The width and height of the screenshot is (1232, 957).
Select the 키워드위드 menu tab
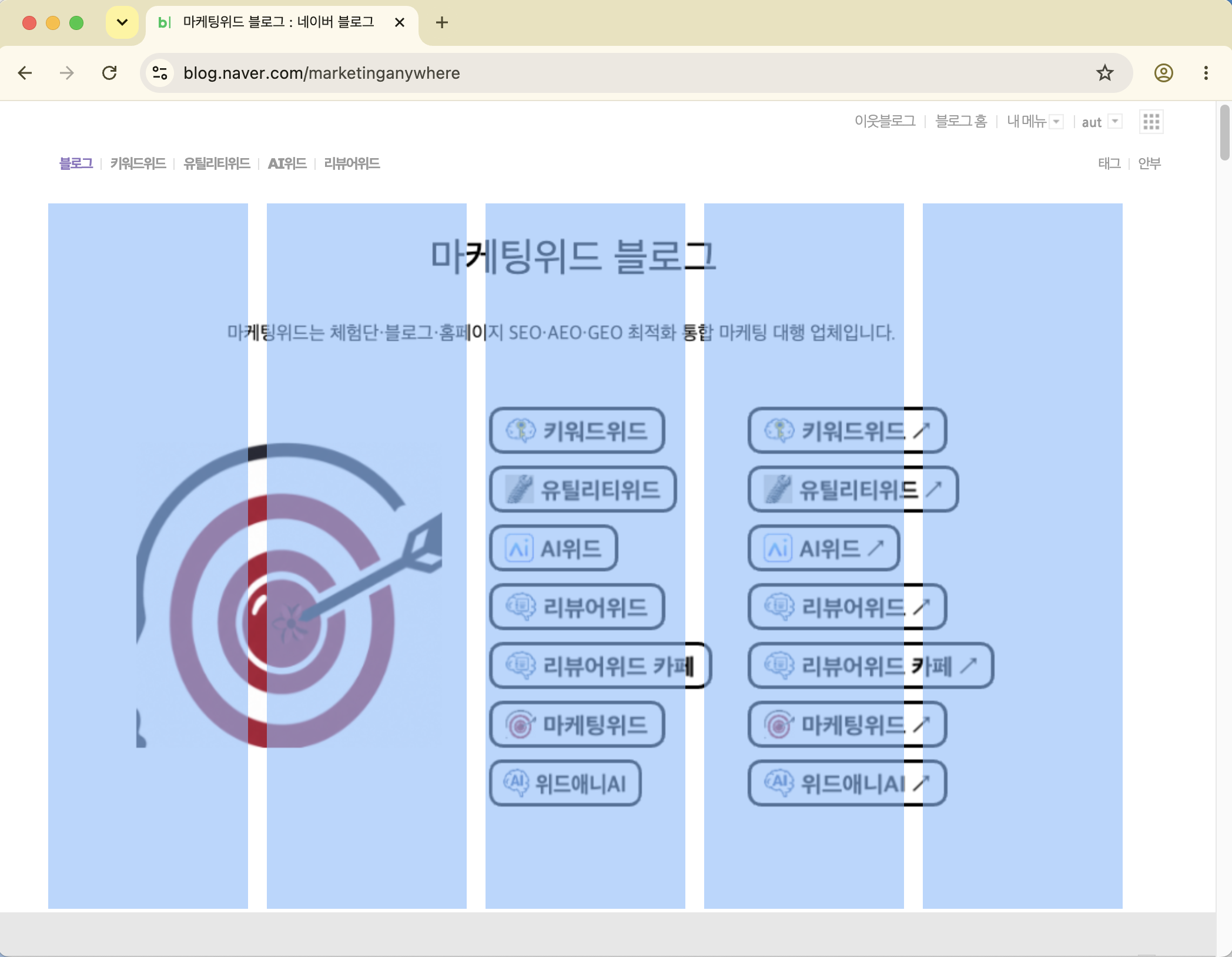138,163
